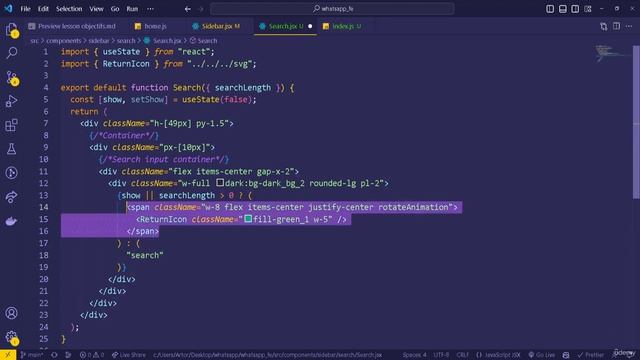Viewport: 640px width, 360px height.
Task: Open the Accounts menu icon
Action: (x=11, y=313)
